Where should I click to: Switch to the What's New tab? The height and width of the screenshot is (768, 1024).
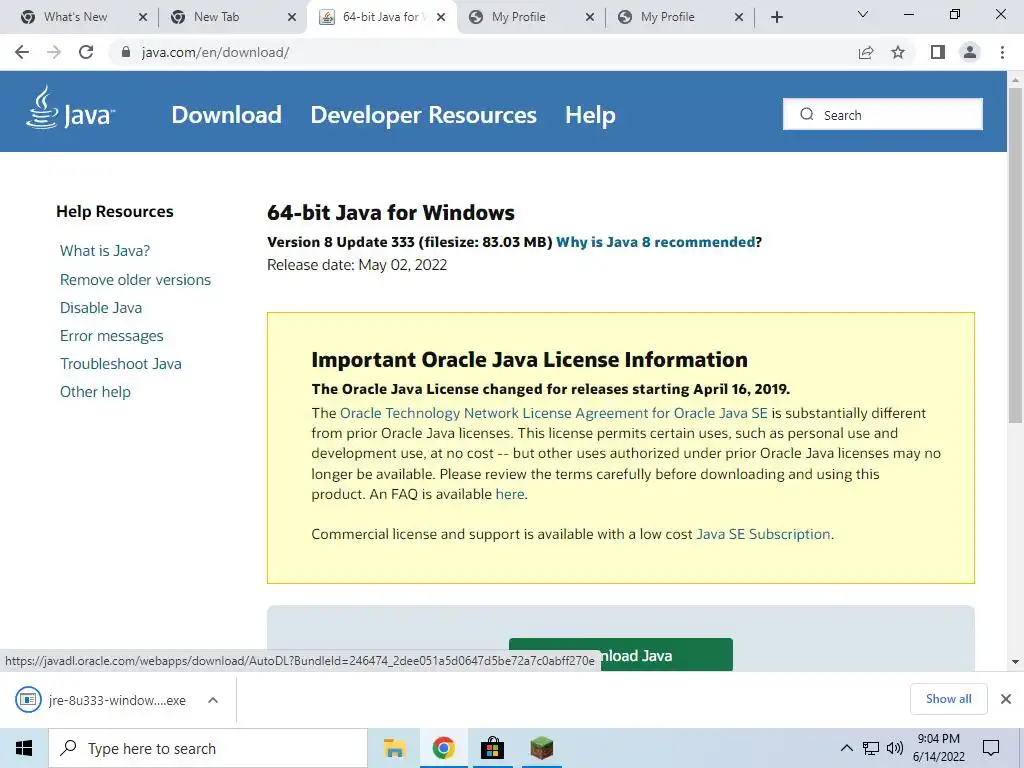[x=75, y=17]
